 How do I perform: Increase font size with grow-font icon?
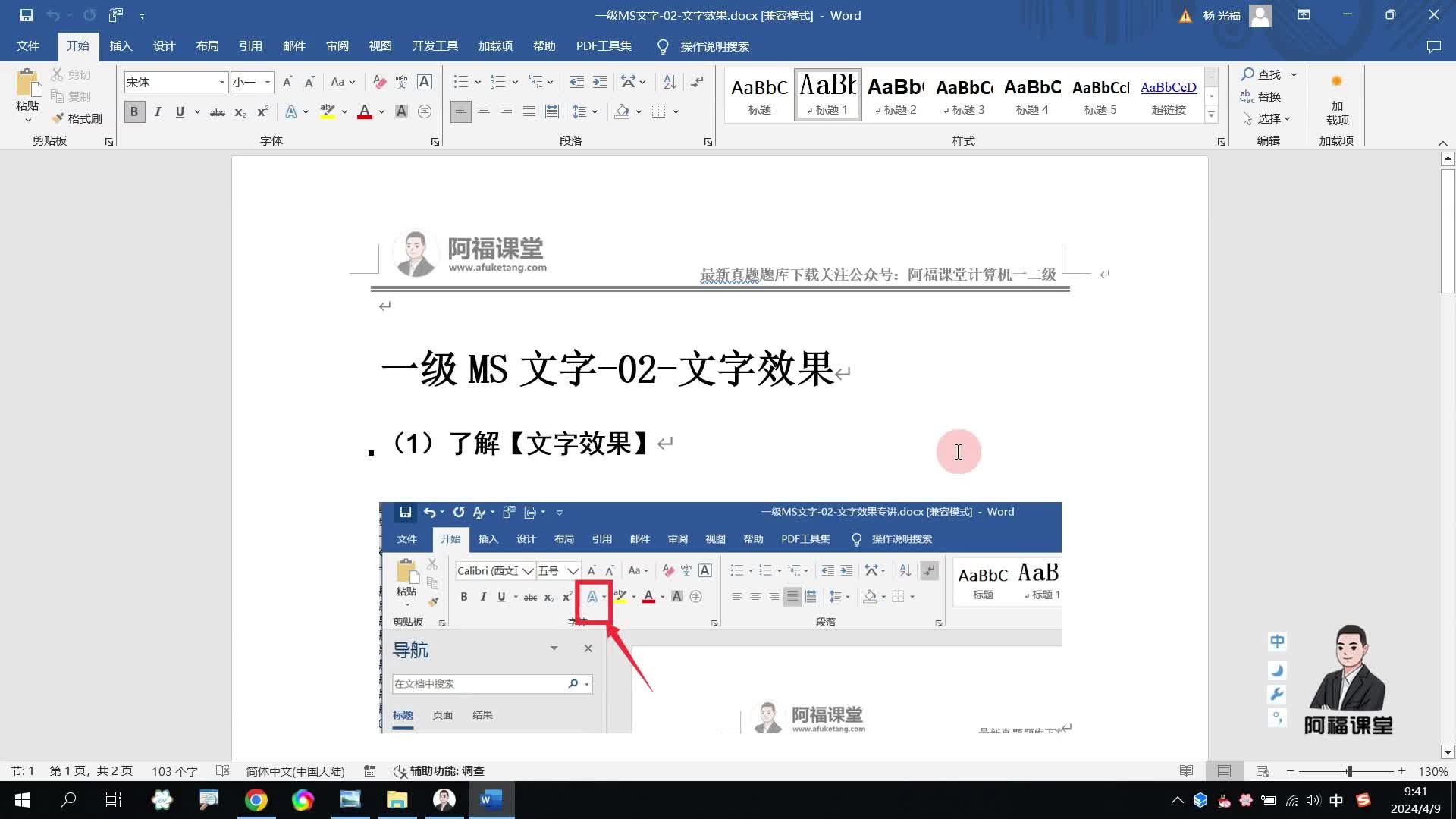tap(287, 82)
